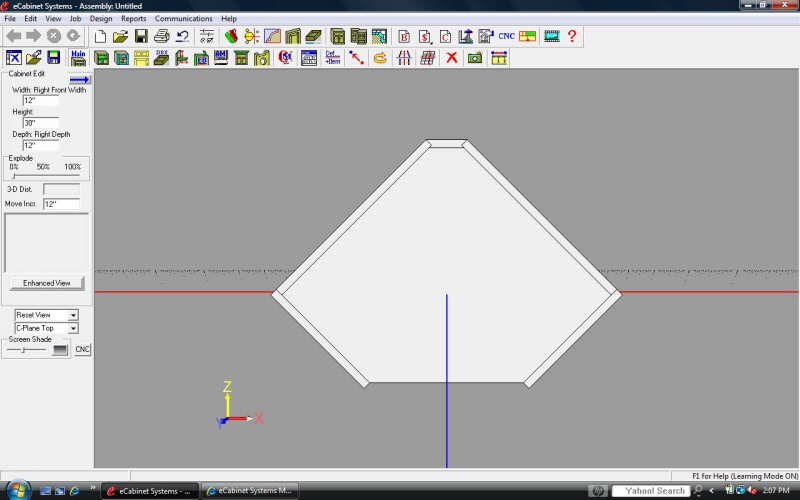The height and width of the screenshot is (500, 800).
Task: Open the Reset View dropdown
Action: pyautogui.click(x=46, y=315)
